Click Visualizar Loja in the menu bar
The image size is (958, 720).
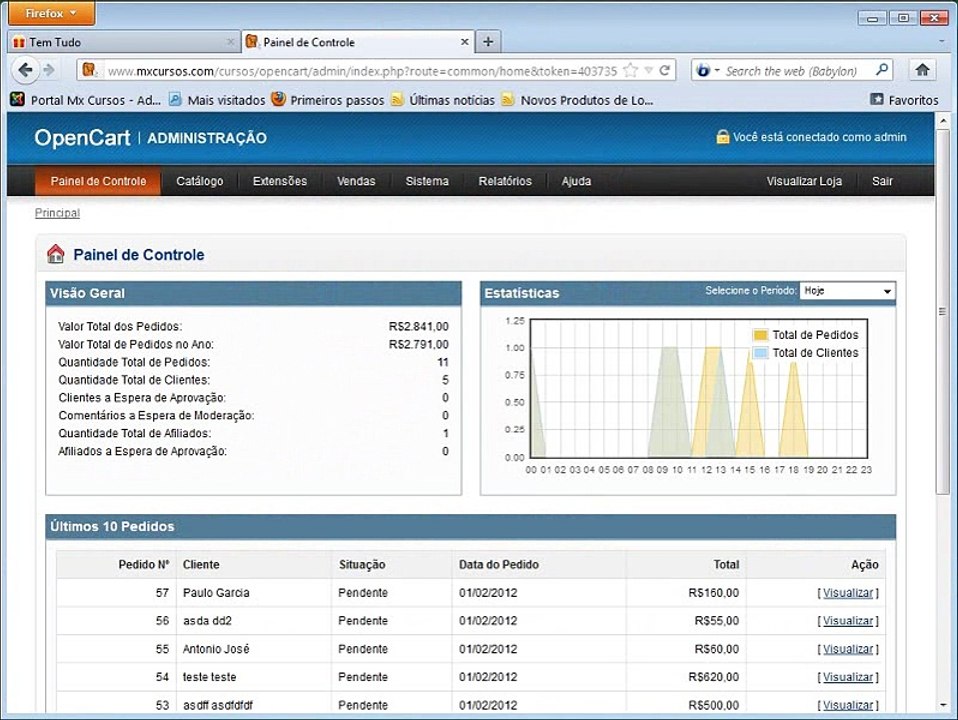tap(804, 181)
